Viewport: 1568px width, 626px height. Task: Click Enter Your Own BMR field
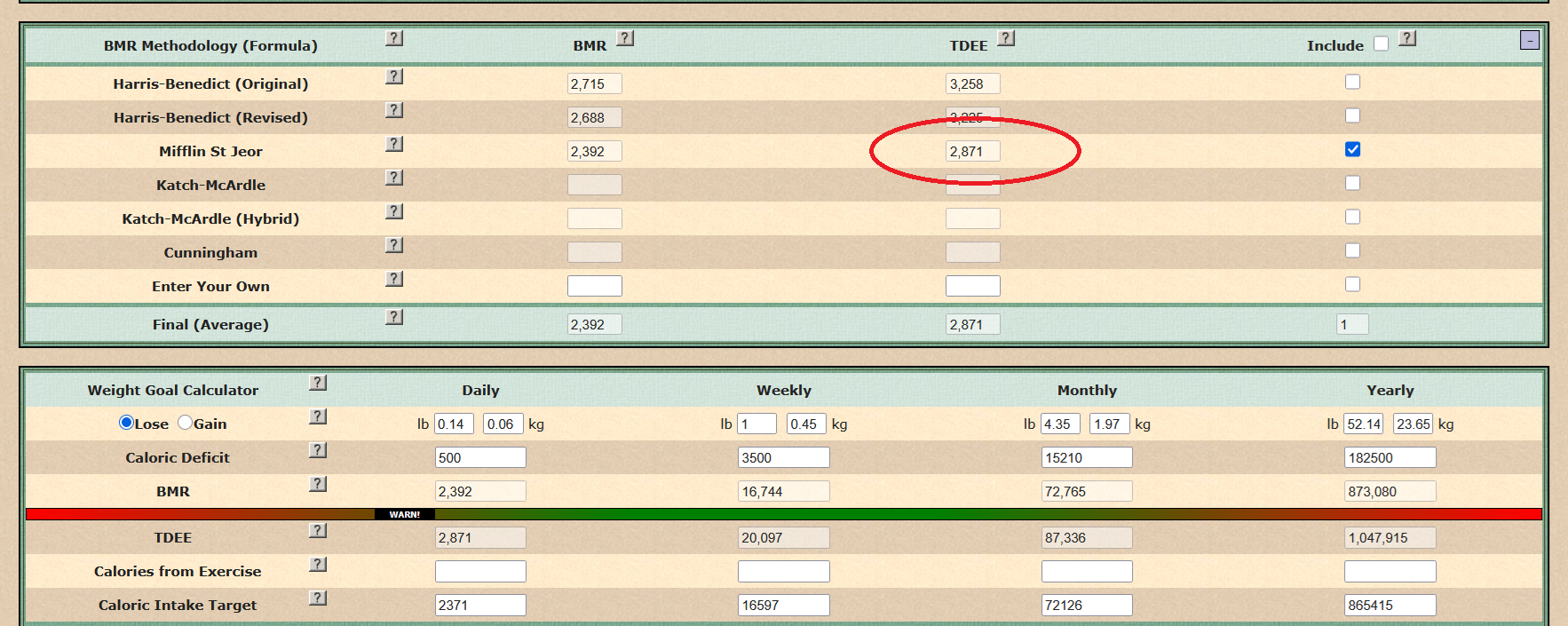tap(595, 286)
